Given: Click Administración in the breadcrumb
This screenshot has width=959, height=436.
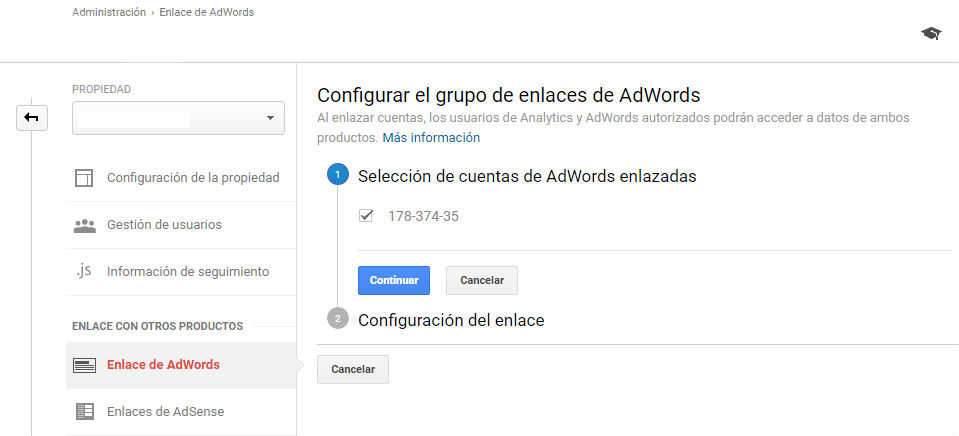Looking at the screenshot, I should click(109, 12).
